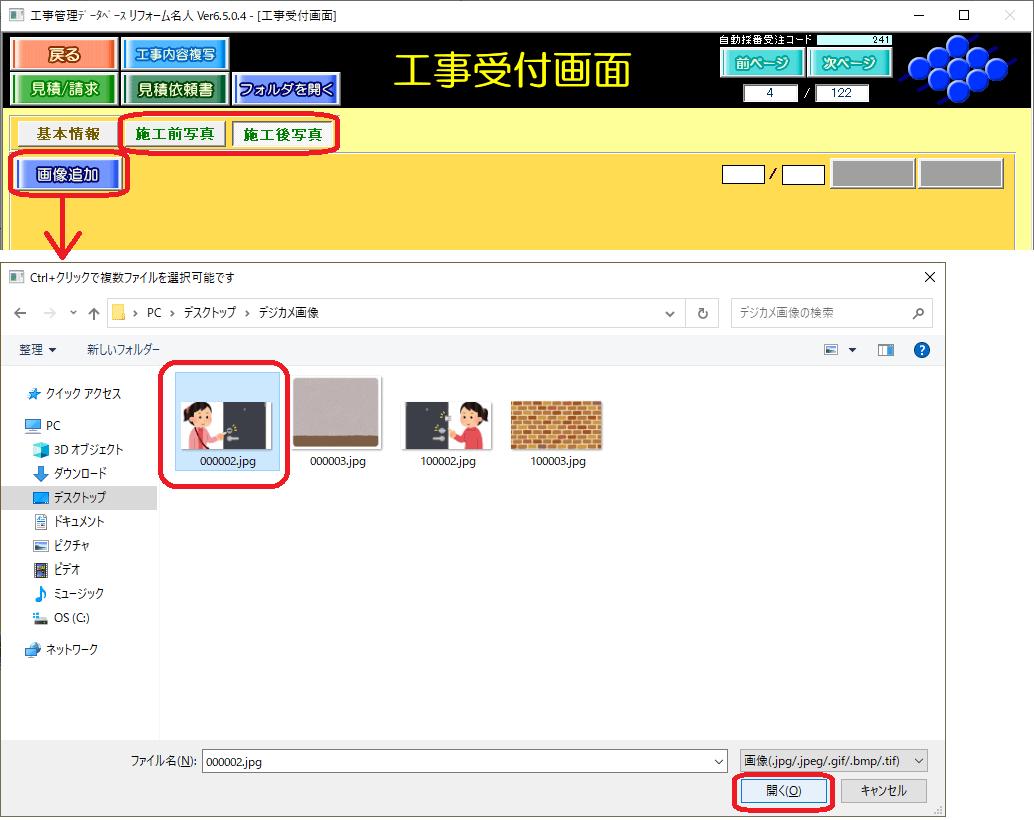Expand the address bar history dropdown
The image size is (1034, 820).
coord(671,313)
